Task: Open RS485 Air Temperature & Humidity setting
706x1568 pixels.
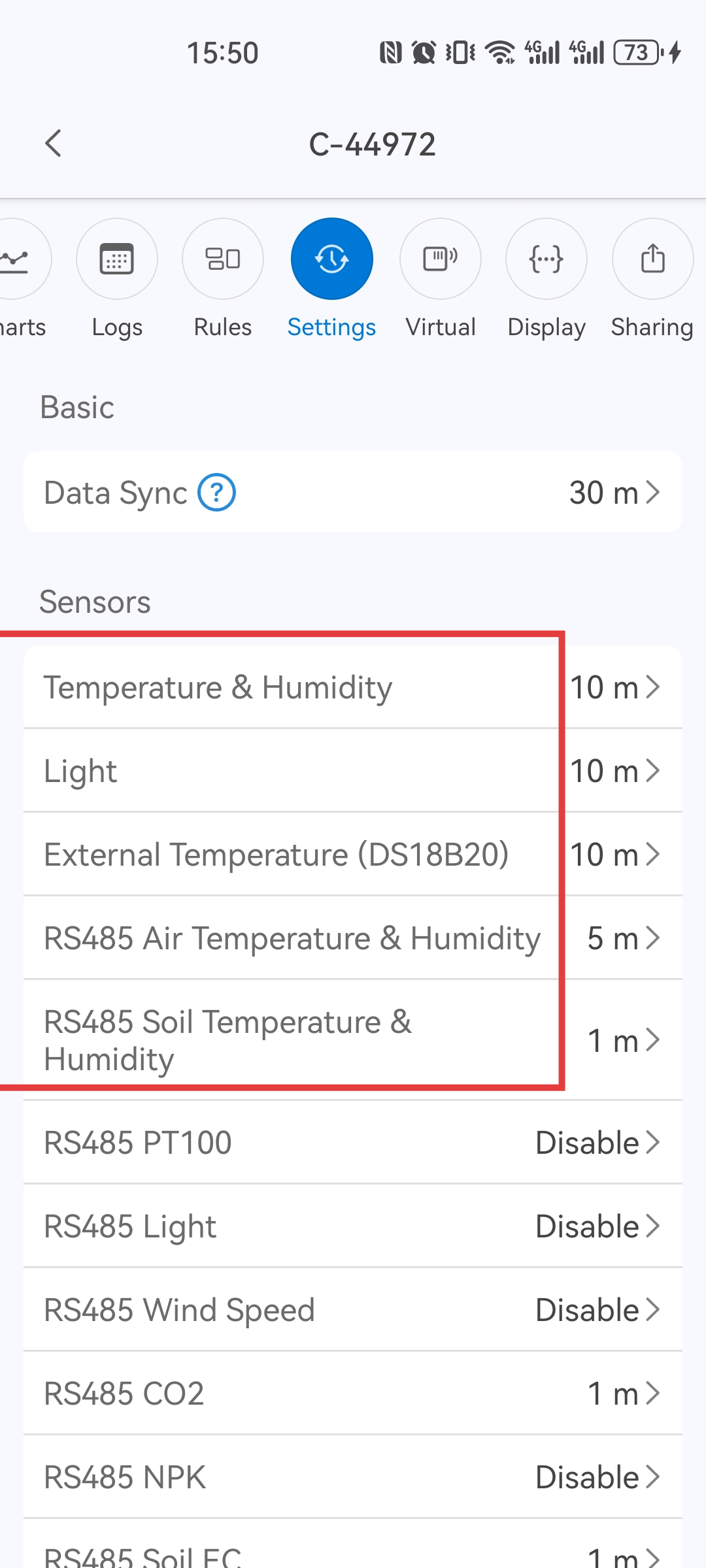Action: click(x=353, y=938)
